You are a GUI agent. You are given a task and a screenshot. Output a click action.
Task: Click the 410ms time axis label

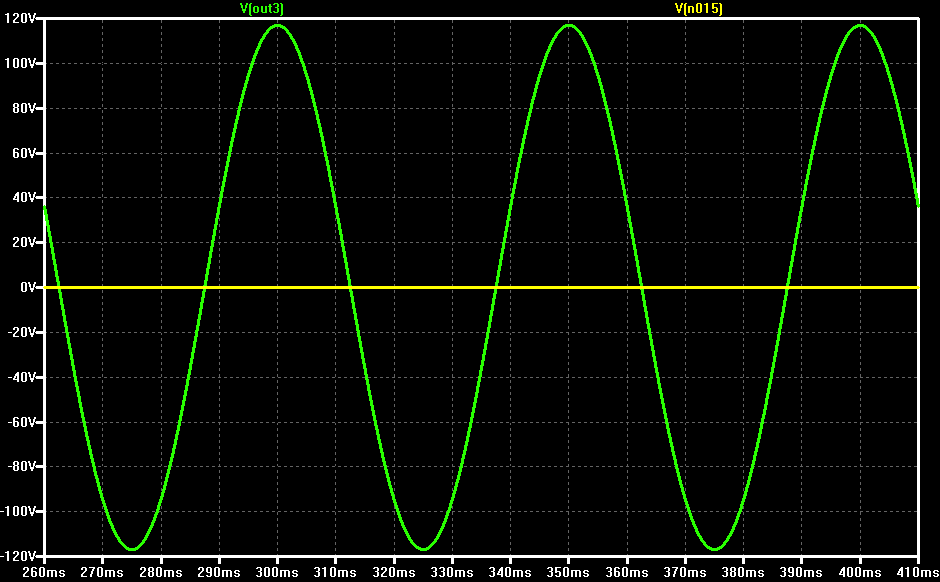[x=918, y=572]
